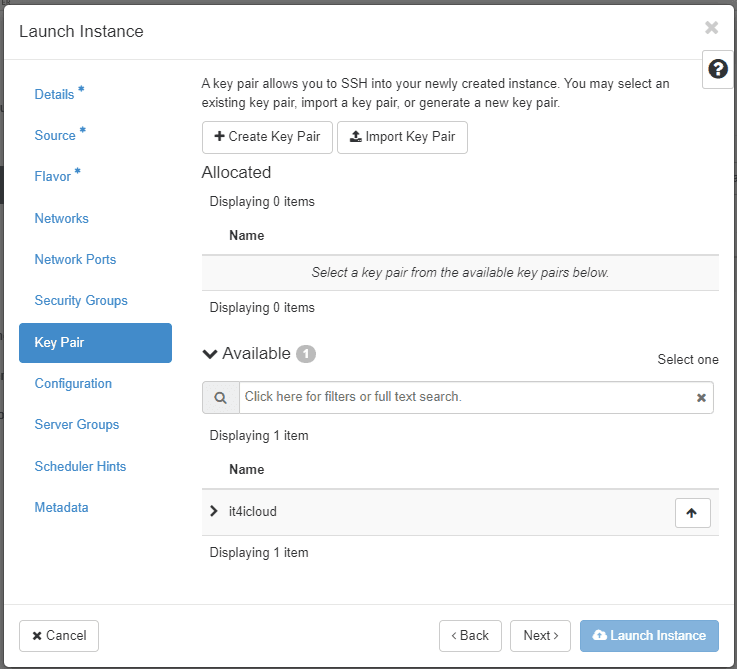Close the Launch Instance dialog
Image resolution: width=737 pixels, height=669 pixels.
[x=711, y=28]
